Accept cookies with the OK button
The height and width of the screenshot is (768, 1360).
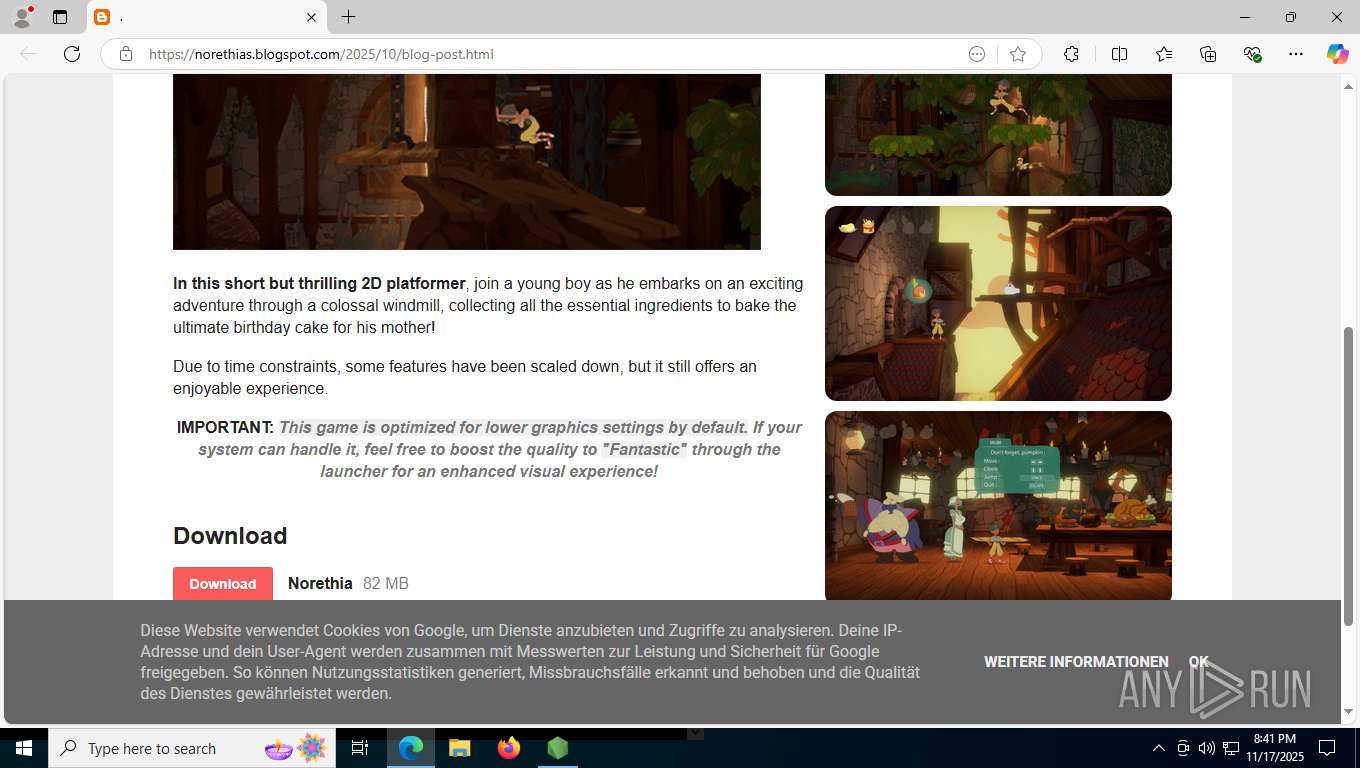[1198, 662]
